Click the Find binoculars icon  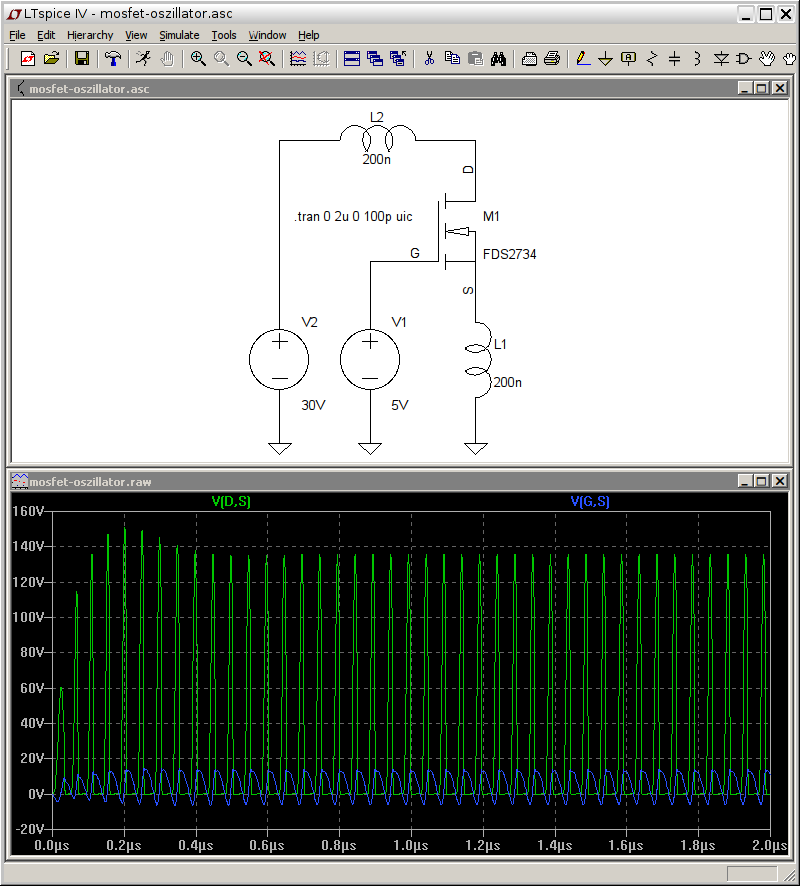pyautogui.click(x=498, y=58)
